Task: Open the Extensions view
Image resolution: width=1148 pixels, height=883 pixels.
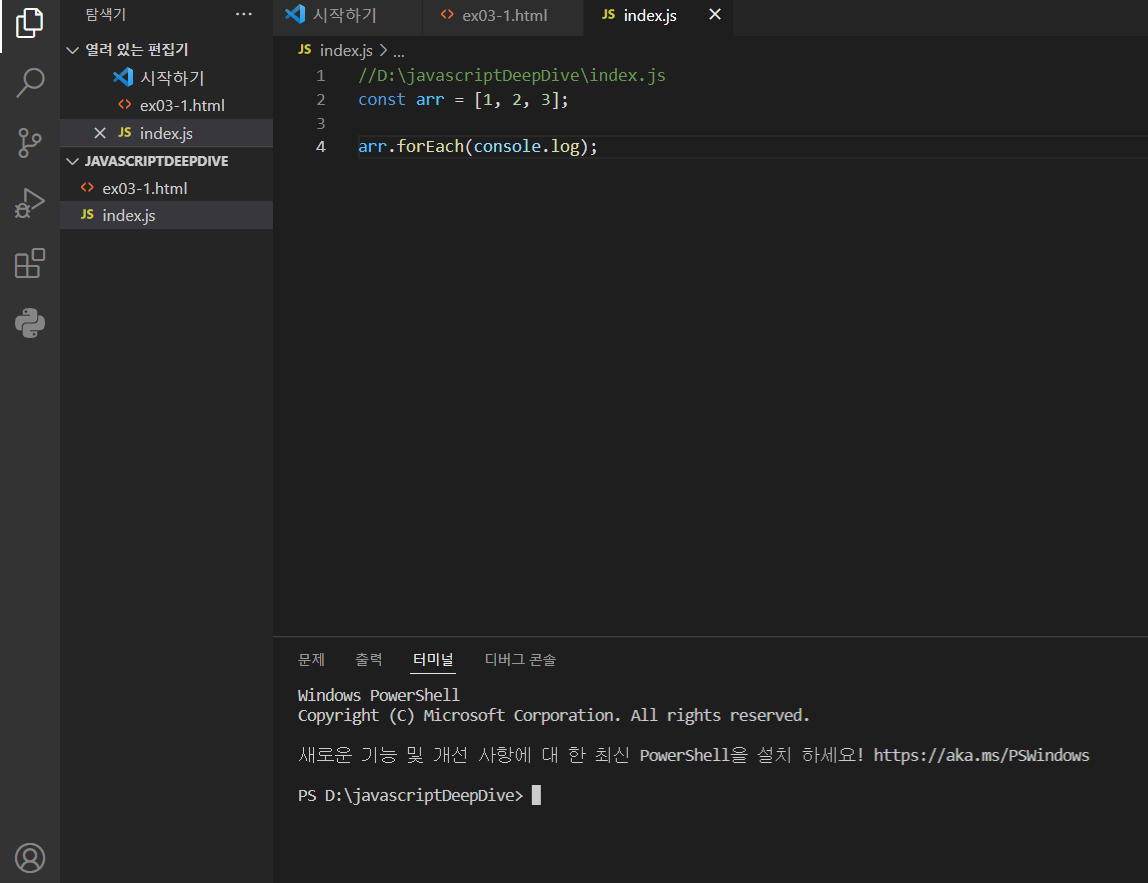Action: [x=29, y=263]
